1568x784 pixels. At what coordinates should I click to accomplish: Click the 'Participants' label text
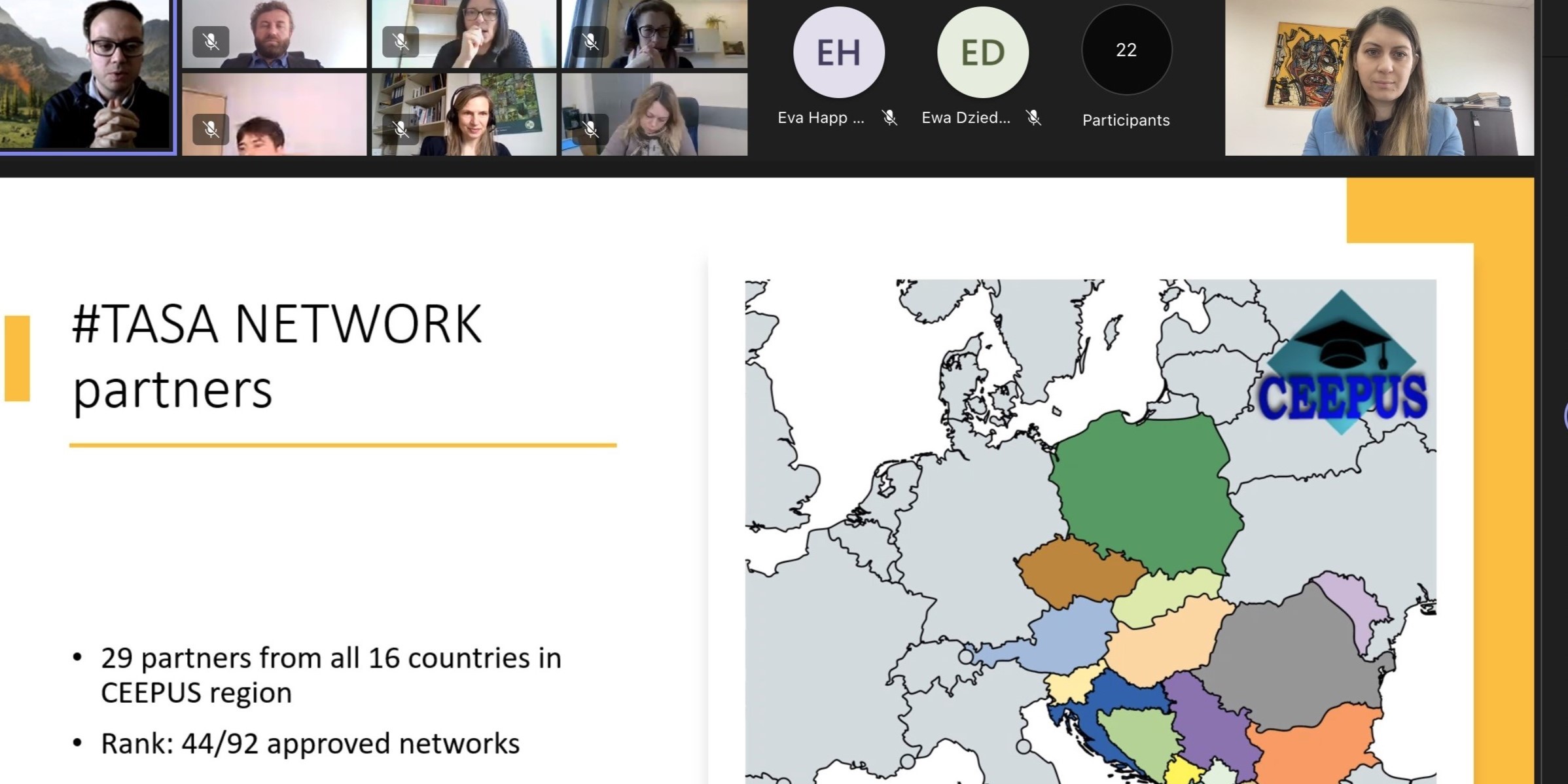click(x=1126, y=120)
